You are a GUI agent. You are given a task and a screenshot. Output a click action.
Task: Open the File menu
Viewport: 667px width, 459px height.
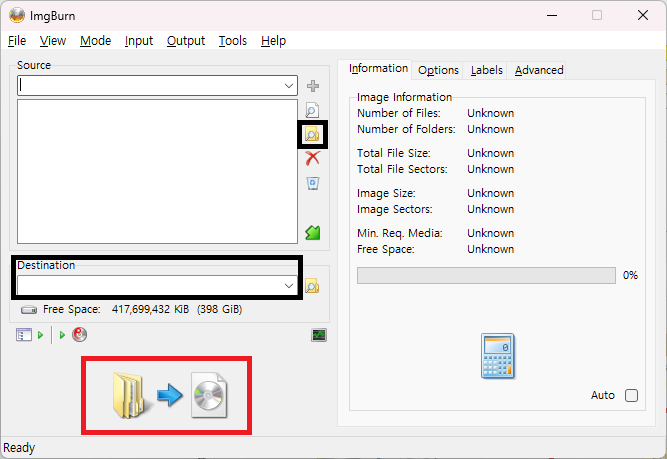click(17, 41)
